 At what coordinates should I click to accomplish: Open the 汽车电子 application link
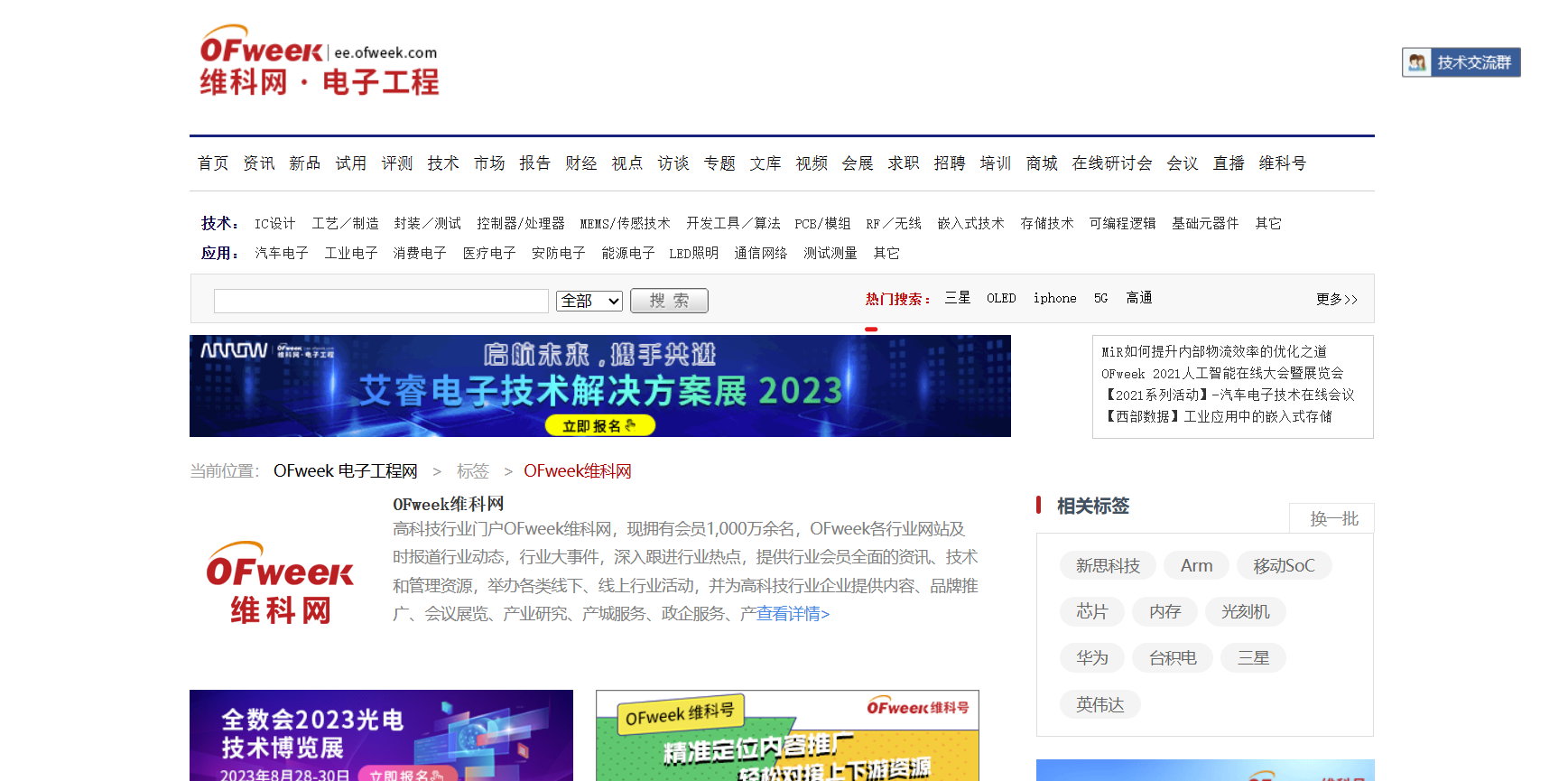282,254
